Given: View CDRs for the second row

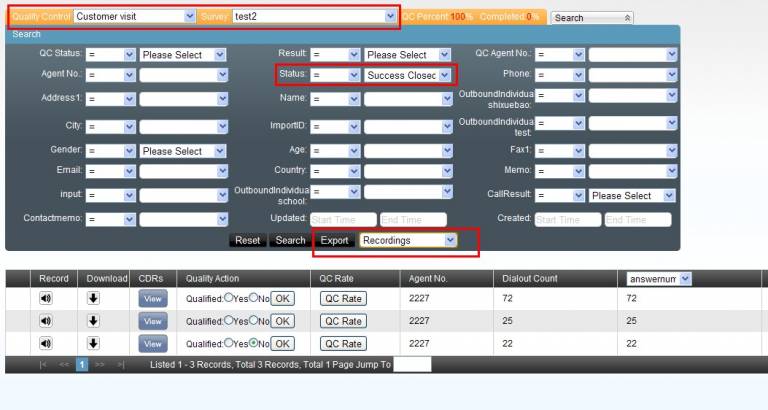Looking at the screenshot, I should [152, 321].
